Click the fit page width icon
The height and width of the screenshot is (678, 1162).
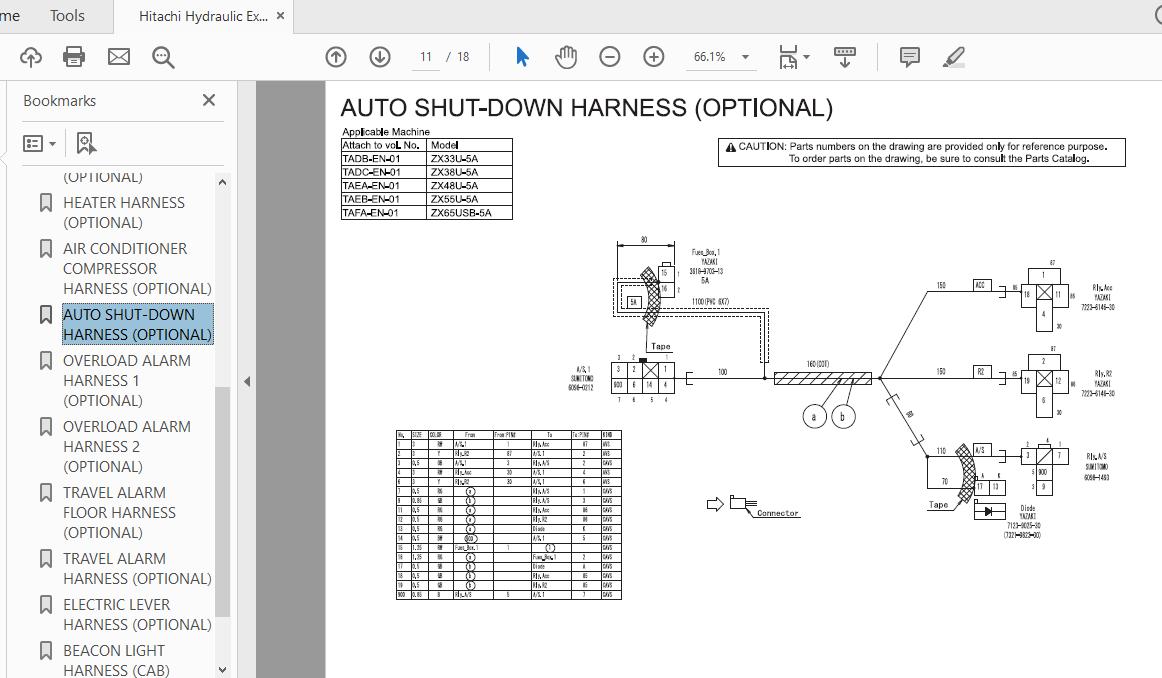tap(788, 57)
